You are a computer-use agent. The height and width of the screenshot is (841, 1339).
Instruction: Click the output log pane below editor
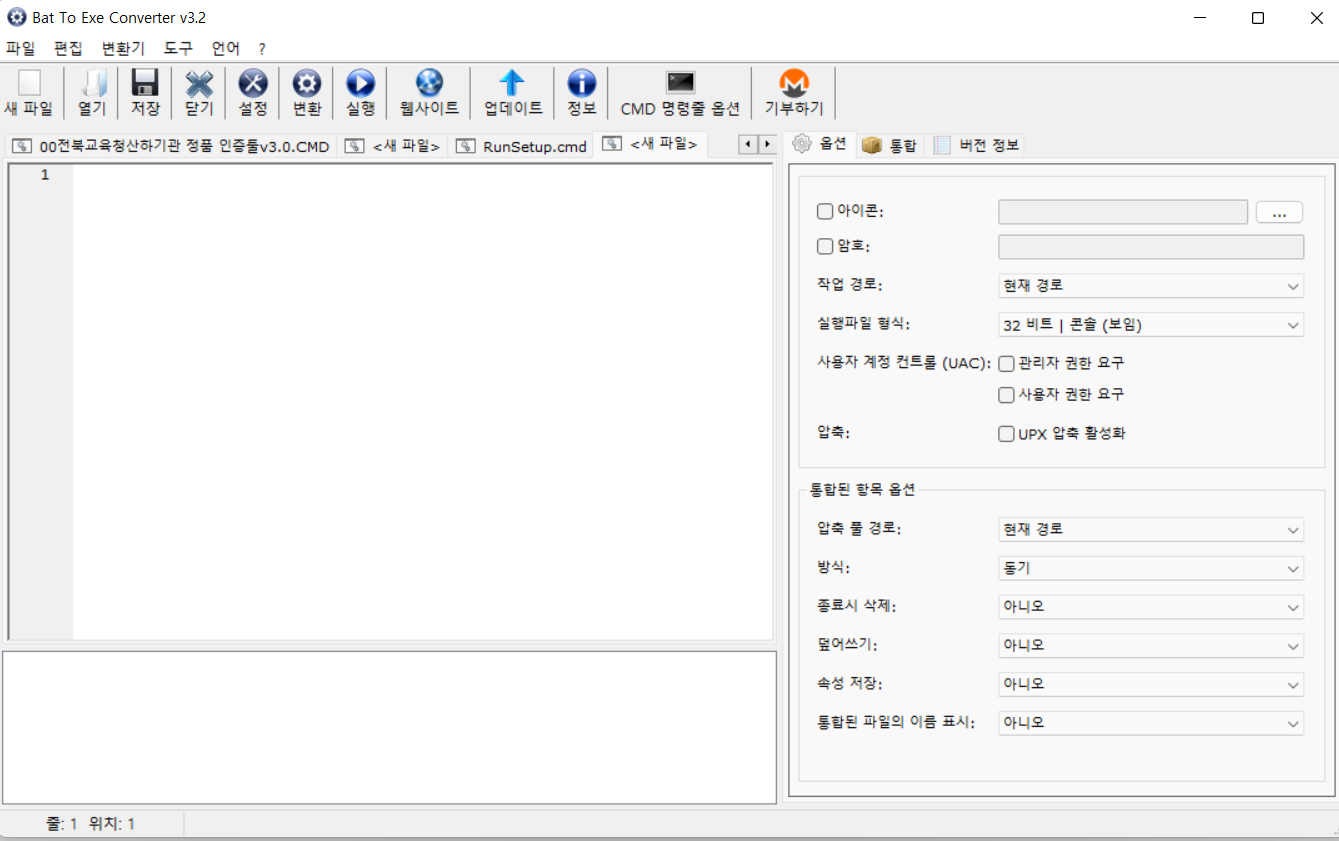(x=389, y=727)
